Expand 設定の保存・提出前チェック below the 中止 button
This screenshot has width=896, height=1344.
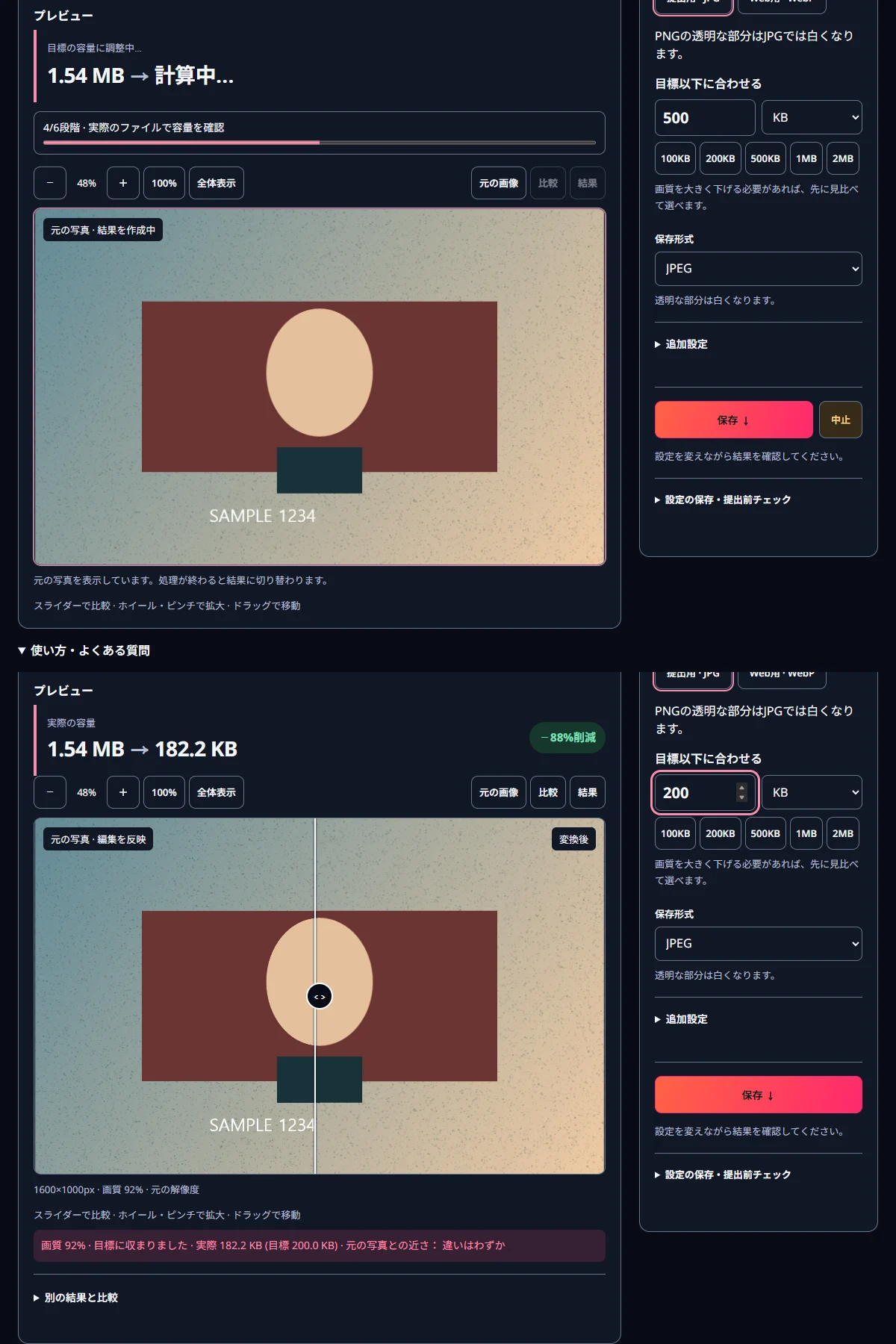[723, 500]
